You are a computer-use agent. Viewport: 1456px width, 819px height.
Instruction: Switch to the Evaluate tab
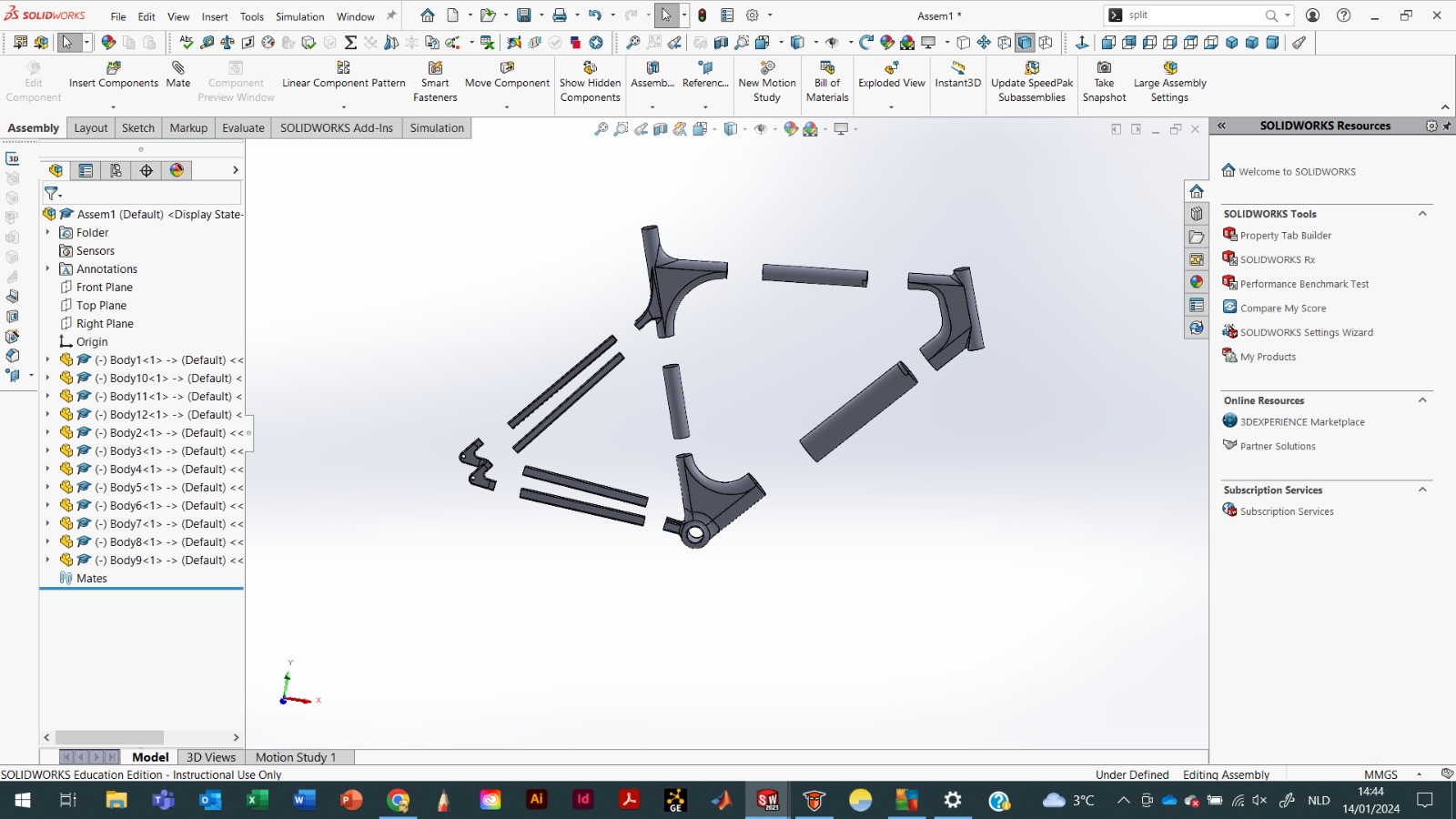(x=243, y=128)
